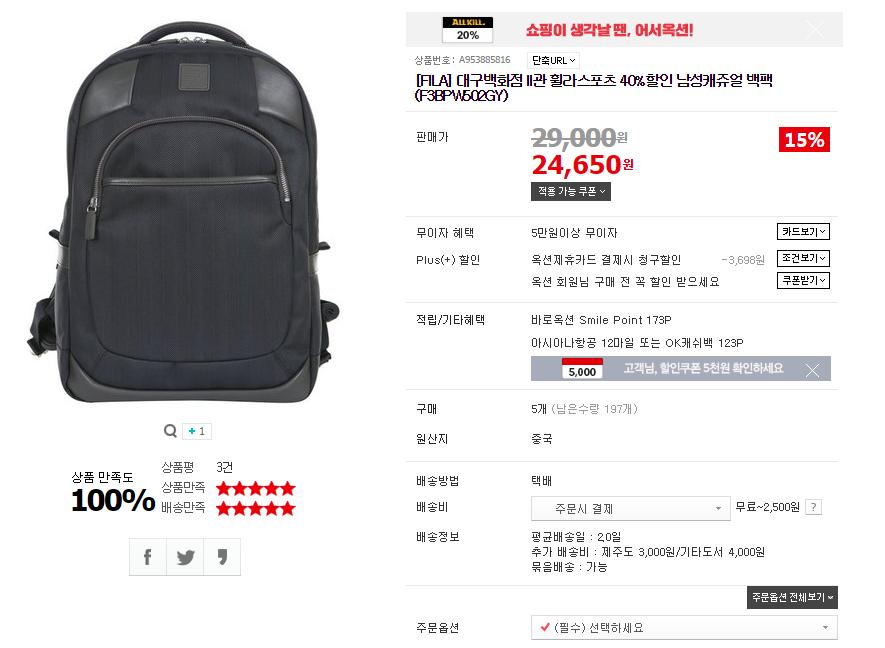This screenshot has width=885, height=648.
Task: Dismiss the 5,000 won coupon notice
Action: pyautogui.click(x=812, y=370)
